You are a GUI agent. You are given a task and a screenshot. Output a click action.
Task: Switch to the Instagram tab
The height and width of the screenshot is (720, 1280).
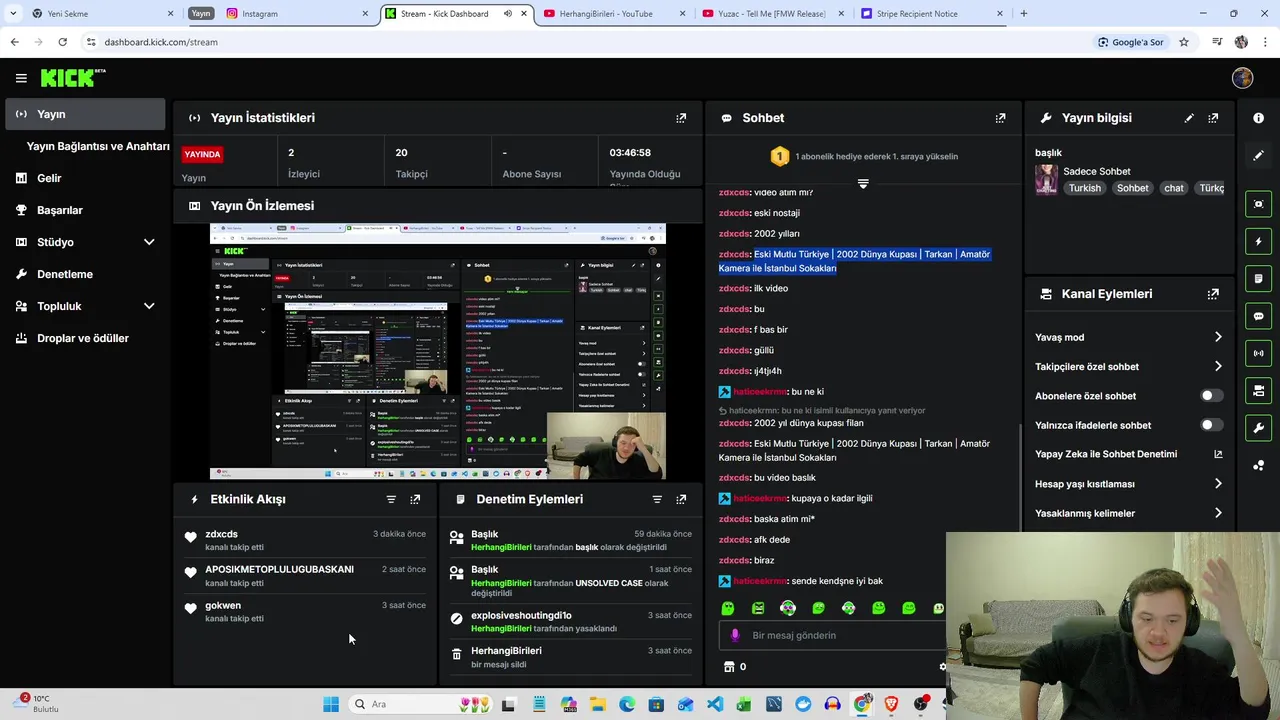pos(295,14)
